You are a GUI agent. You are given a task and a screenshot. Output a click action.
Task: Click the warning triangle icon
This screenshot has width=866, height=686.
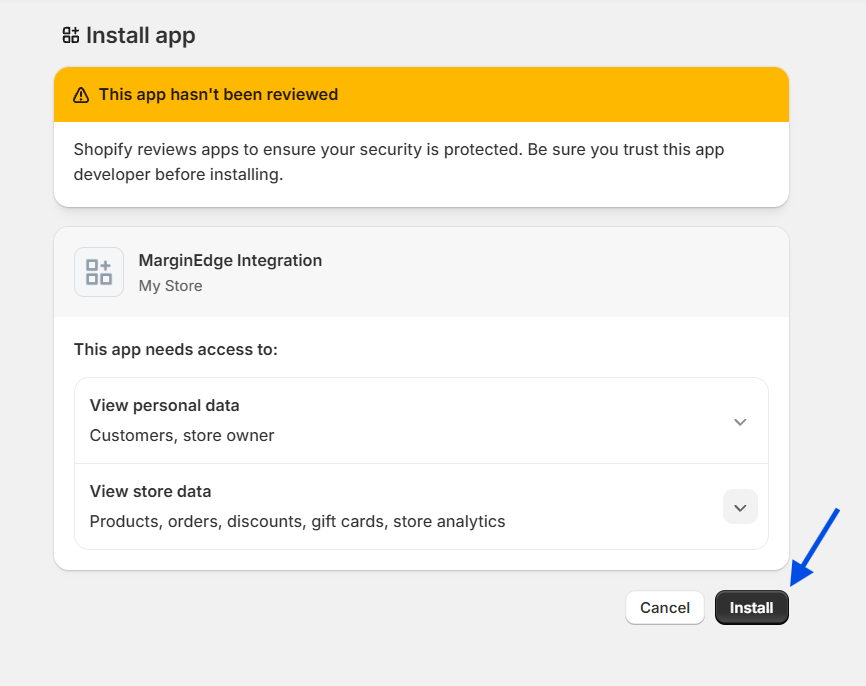(81, 95)
